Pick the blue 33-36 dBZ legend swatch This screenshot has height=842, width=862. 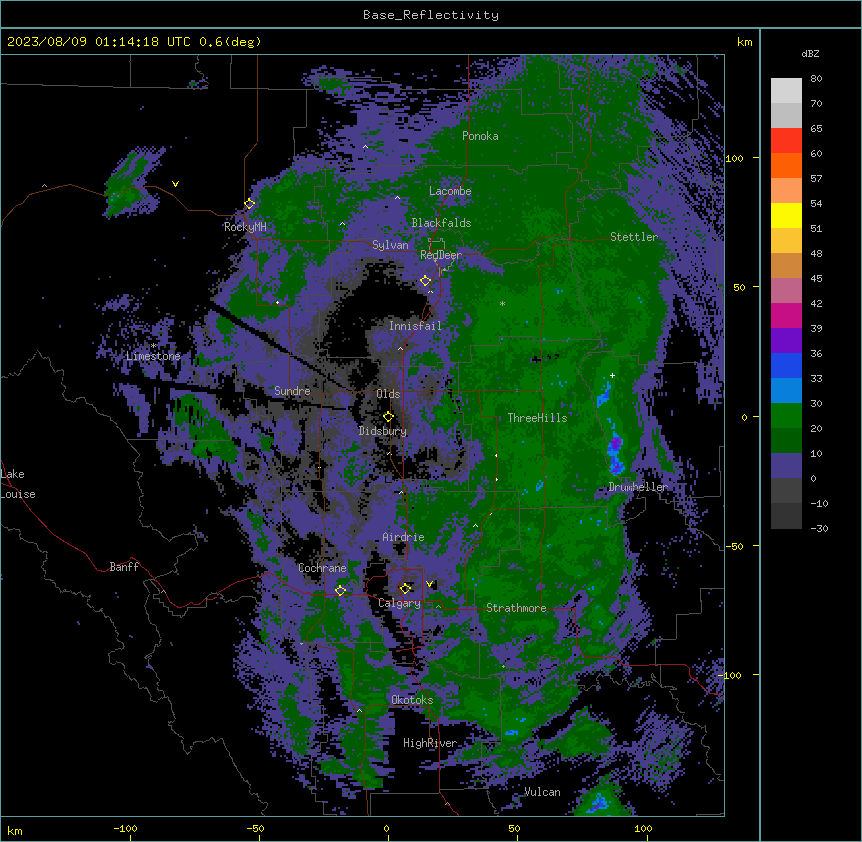pos(786,365)
